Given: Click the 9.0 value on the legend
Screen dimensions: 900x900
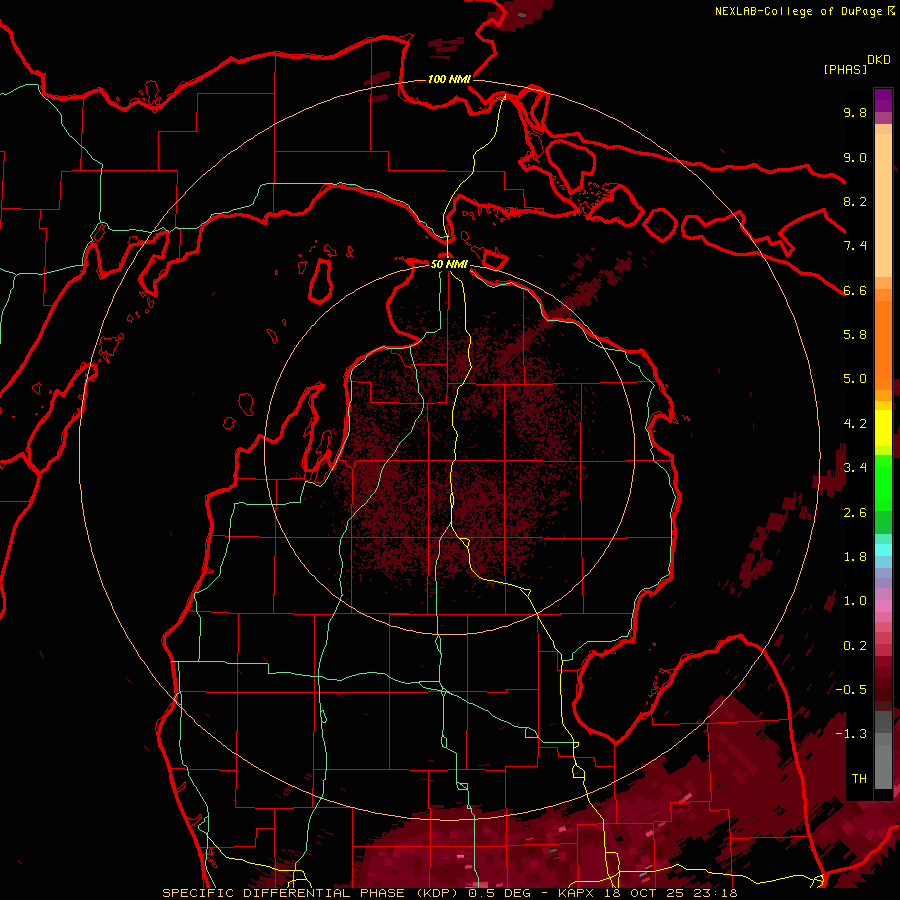Looking at the screenshot, I should (855, 157).
